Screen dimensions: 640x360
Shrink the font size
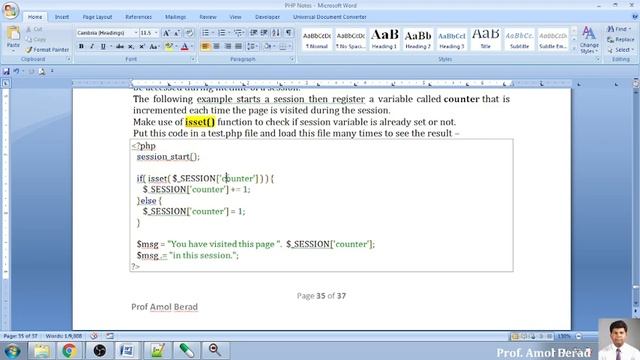(177, 33)
